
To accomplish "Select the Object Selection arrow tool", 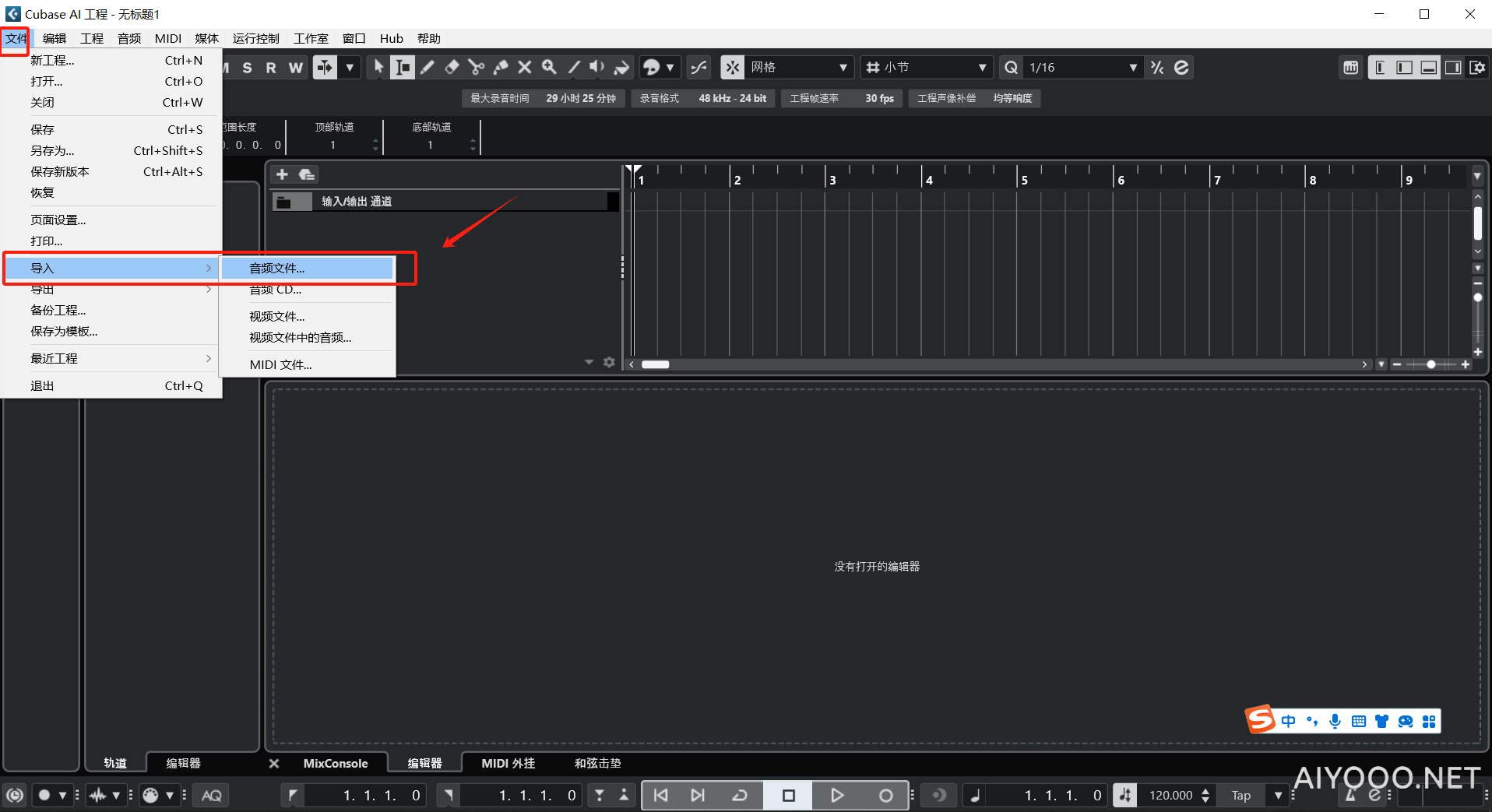I will [x=378, y=68].
